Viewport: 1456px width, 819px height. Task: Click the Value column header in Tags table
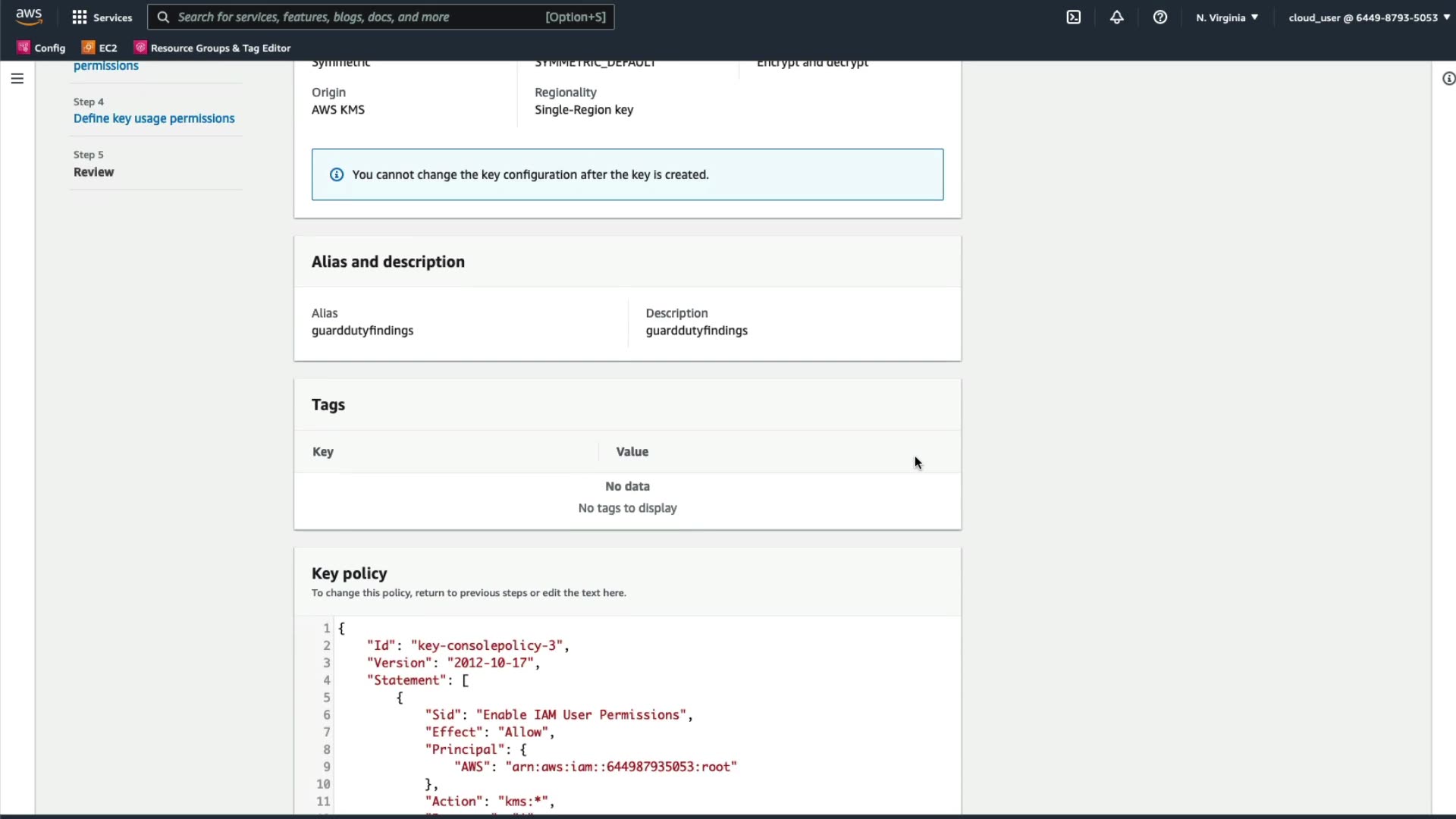pyautogui.click(x=632, y=452)
